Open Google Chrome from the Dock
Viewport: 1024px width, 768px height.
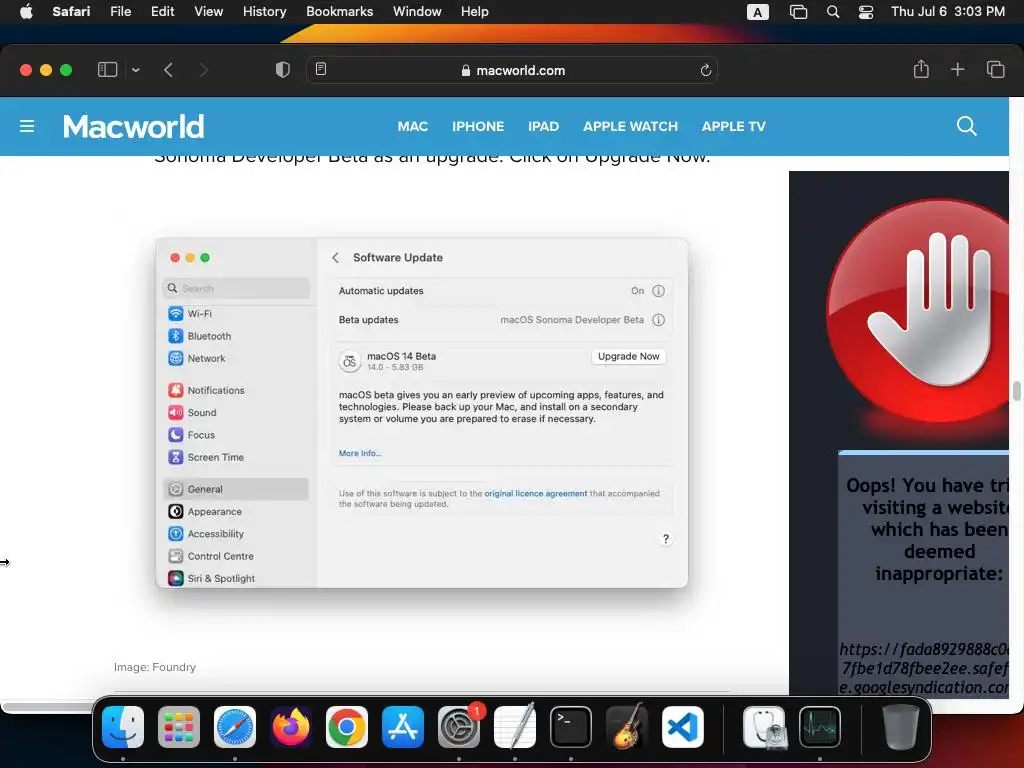tap(347, 727)
